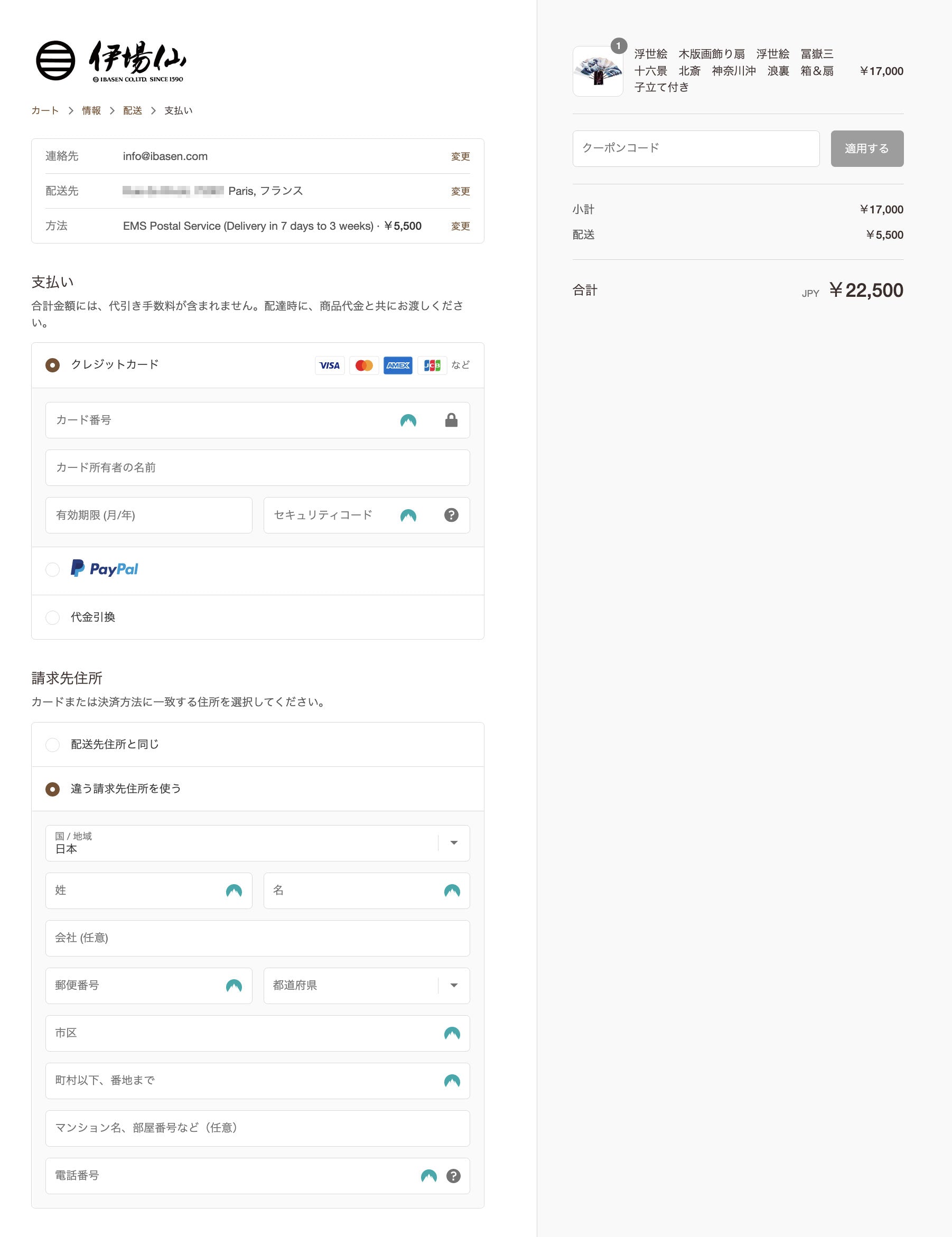Click the 支払い breadcrumb step
The height and width of the screenshot is (1237, 952).
point(179,110)
